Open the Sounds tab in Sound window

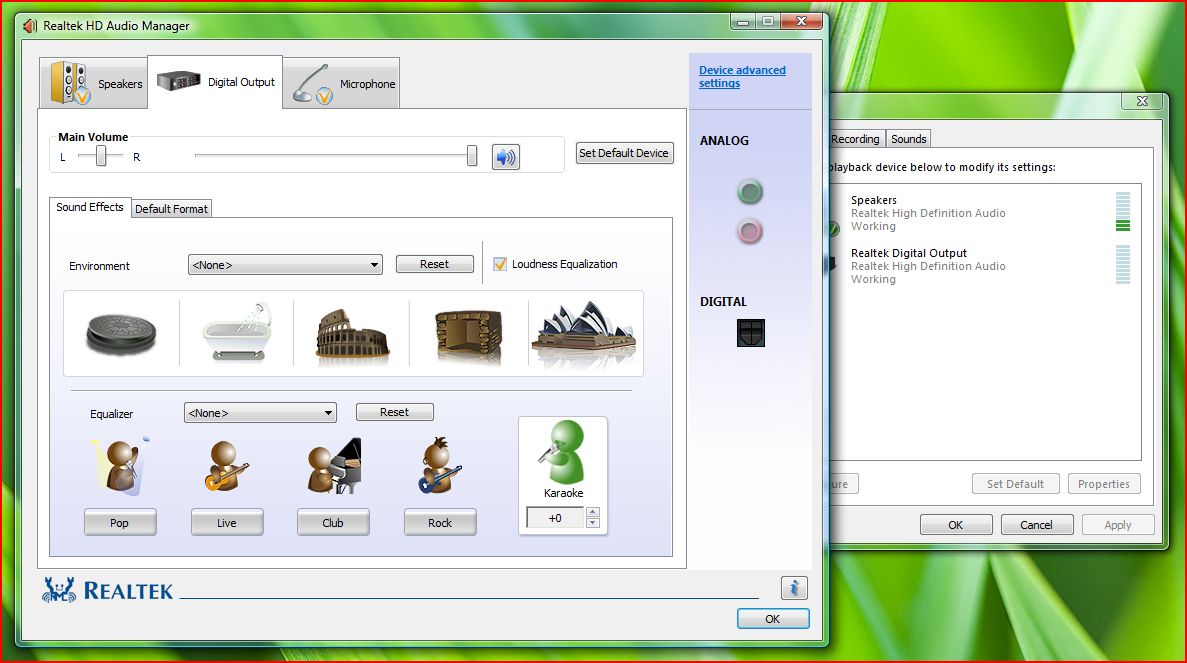pyautogui.click(x=908, y=139)
